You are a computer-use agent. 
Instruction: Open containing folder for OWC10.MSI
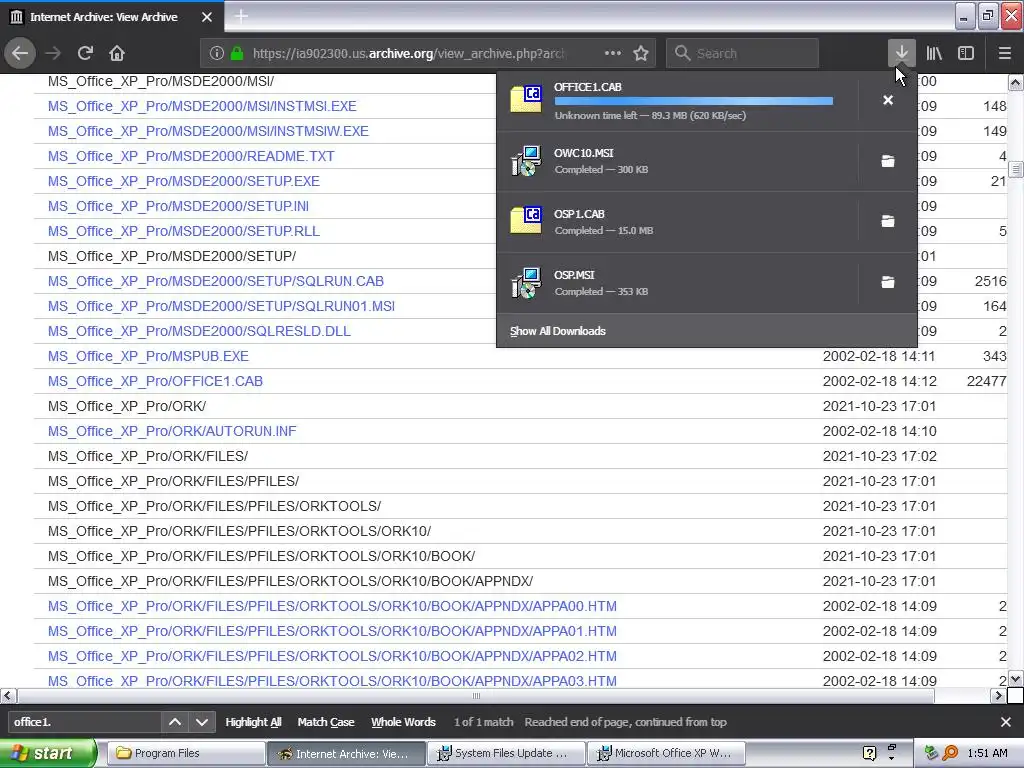tap(888, 161)
